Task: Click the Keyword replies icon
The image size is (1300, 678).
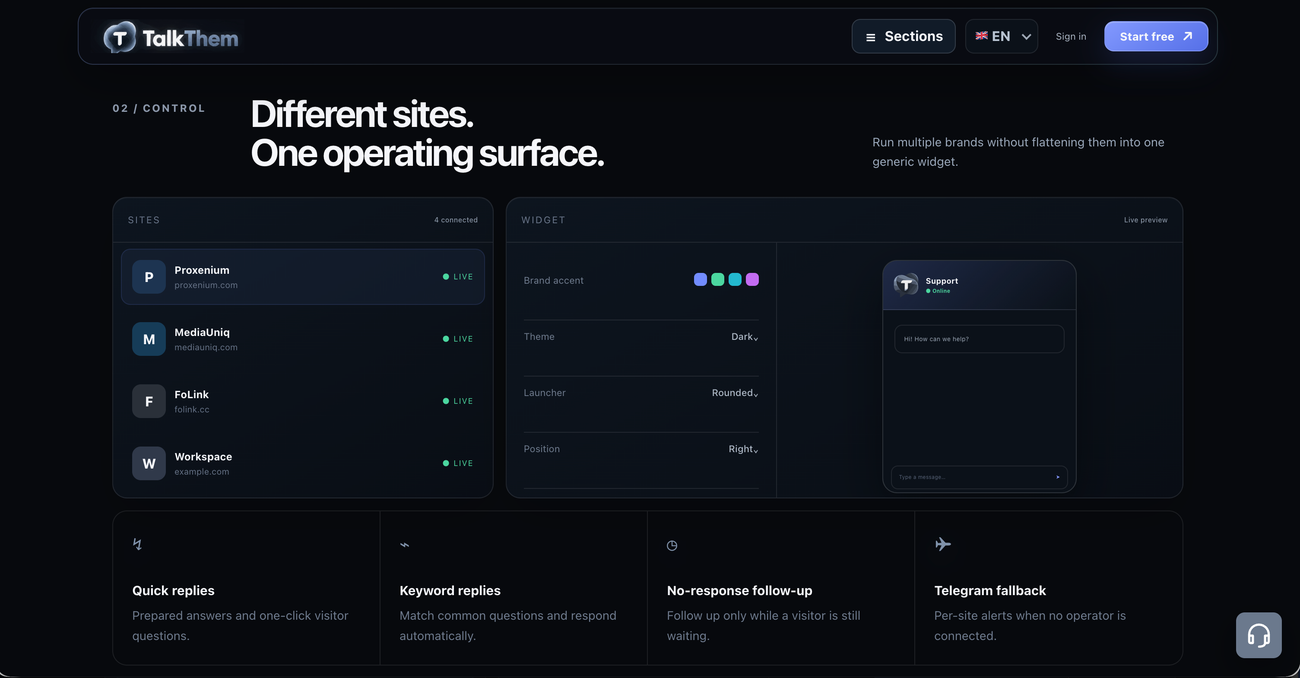Action: (x=404, y=545)
